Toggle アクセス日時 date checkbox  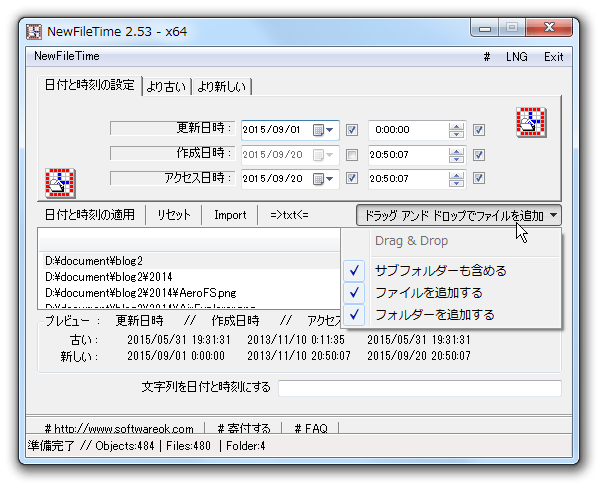click(352, 178)
